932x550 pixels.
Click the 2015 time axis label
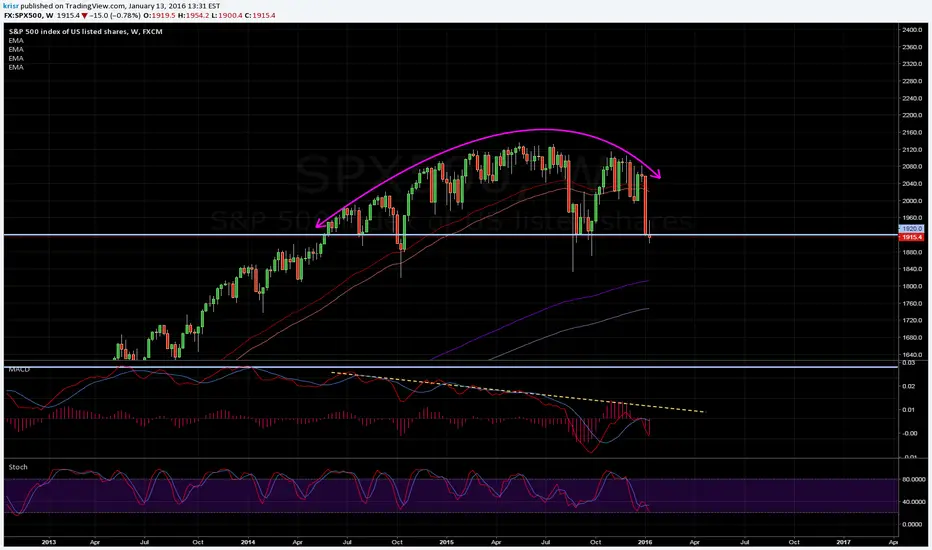446,542
